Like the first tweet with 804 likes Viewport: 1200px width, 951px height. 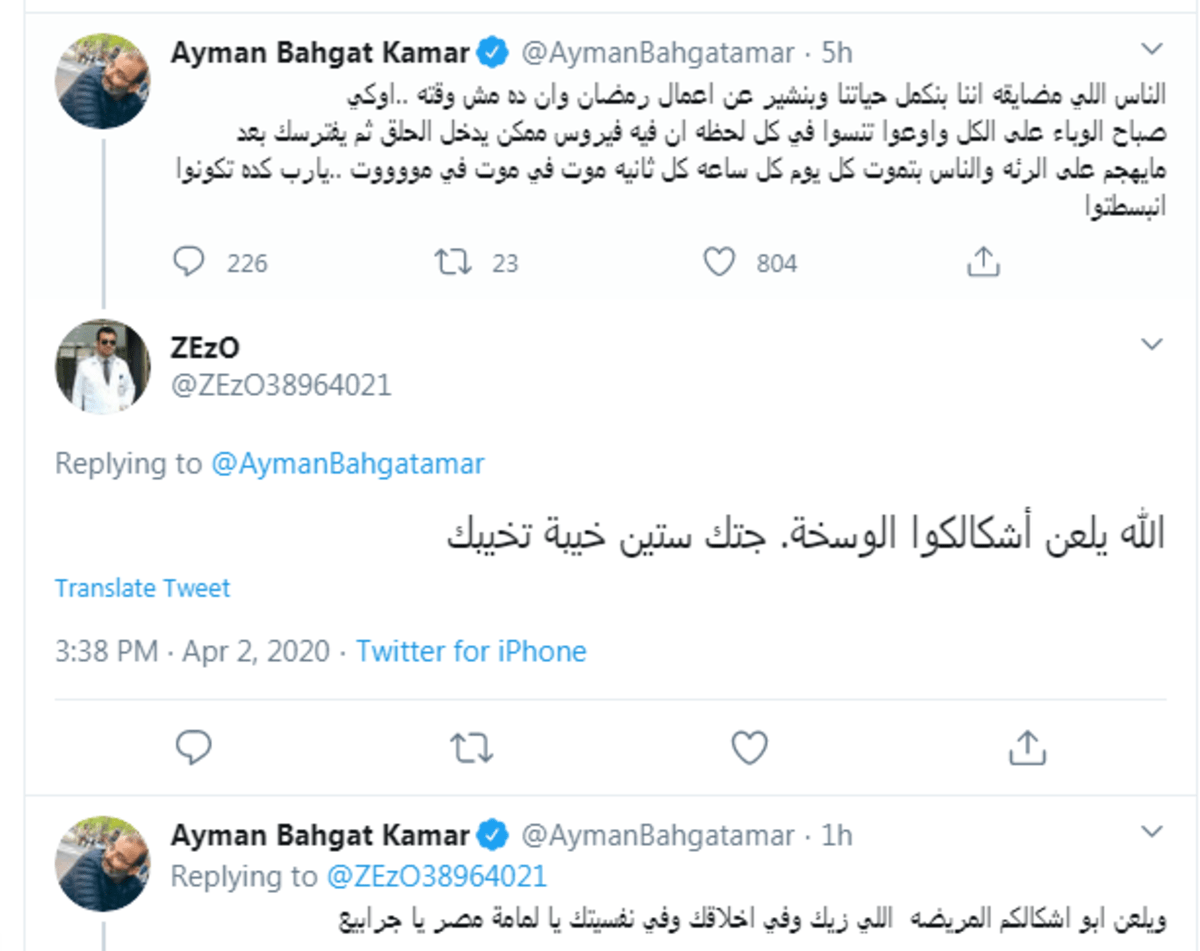pyautogui.click(x=719, y=262)
